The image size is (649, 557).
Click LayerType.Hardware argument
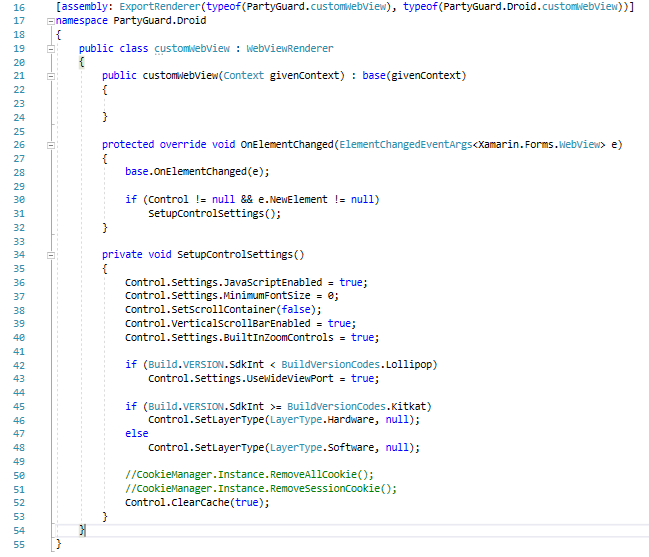point(322,420)
